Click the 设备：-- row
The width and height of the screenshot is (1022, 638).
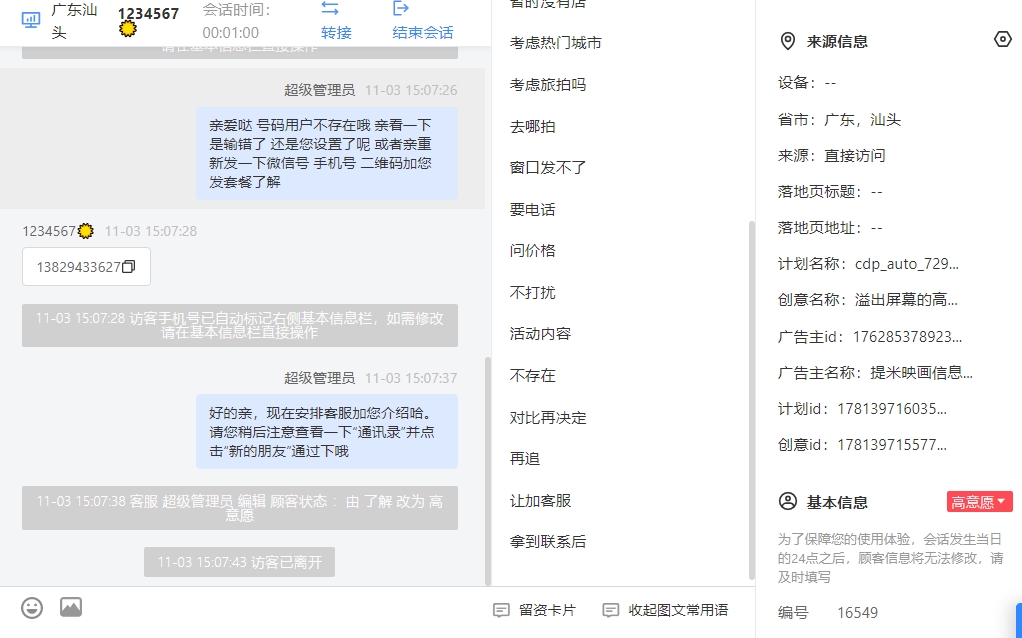[x=806, y=83]
